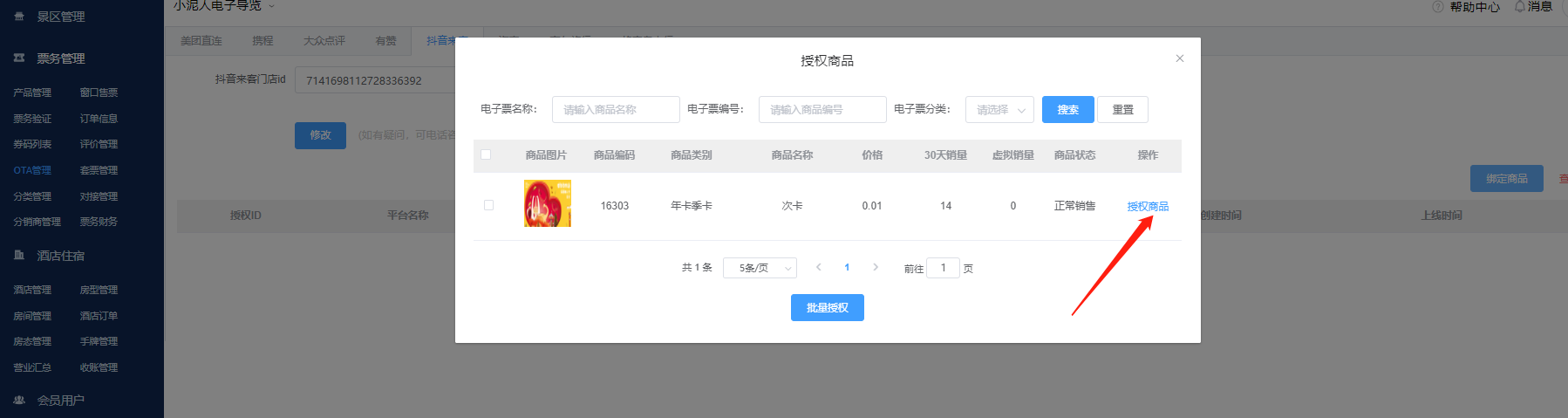Open 订单信息 in the sidebar menu
Viewport: 1568px width, 418px height.
tap(99, 119)
